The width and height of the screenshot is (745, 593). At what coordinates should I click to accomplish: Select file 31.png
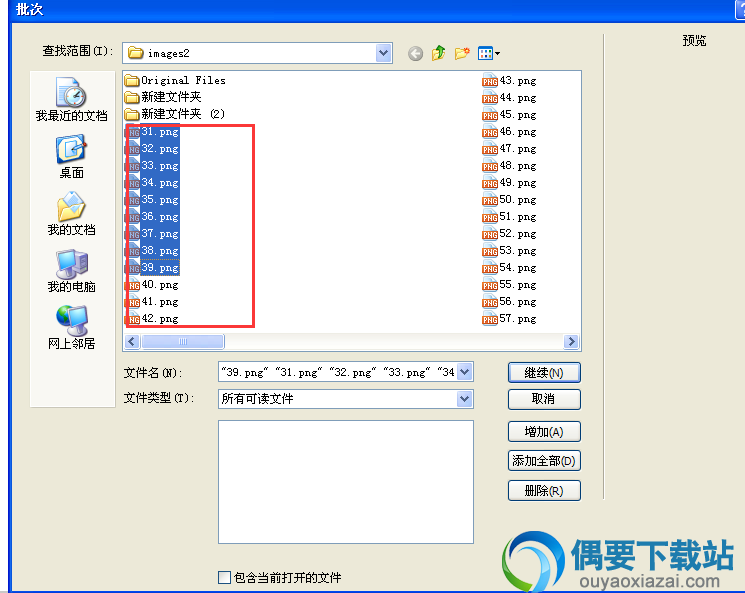tap(153, 132)
